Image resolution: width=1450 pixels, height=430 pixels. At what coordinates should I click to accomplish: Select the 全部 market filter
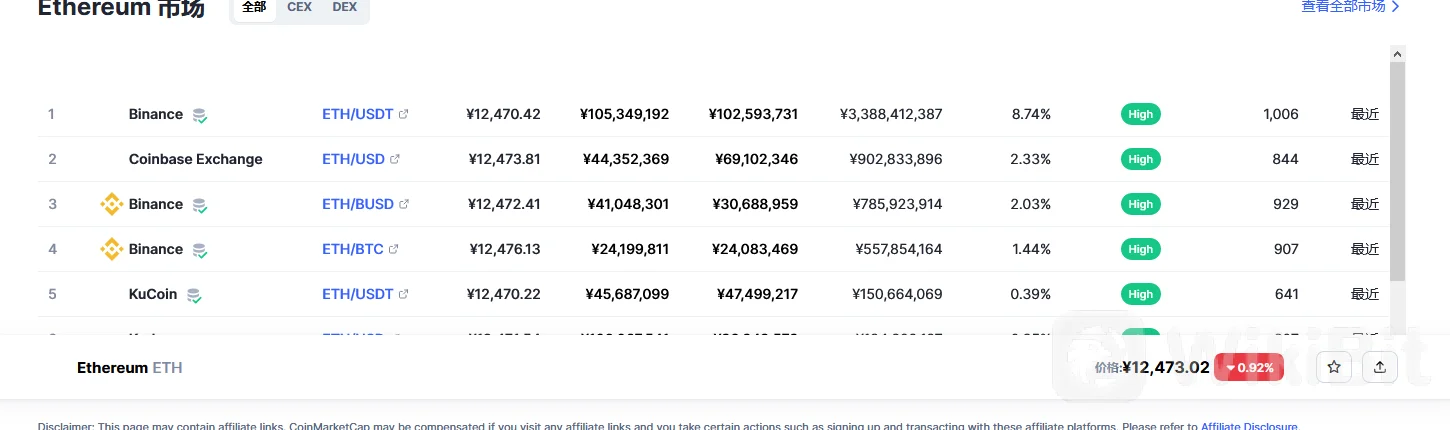(254, 7)
